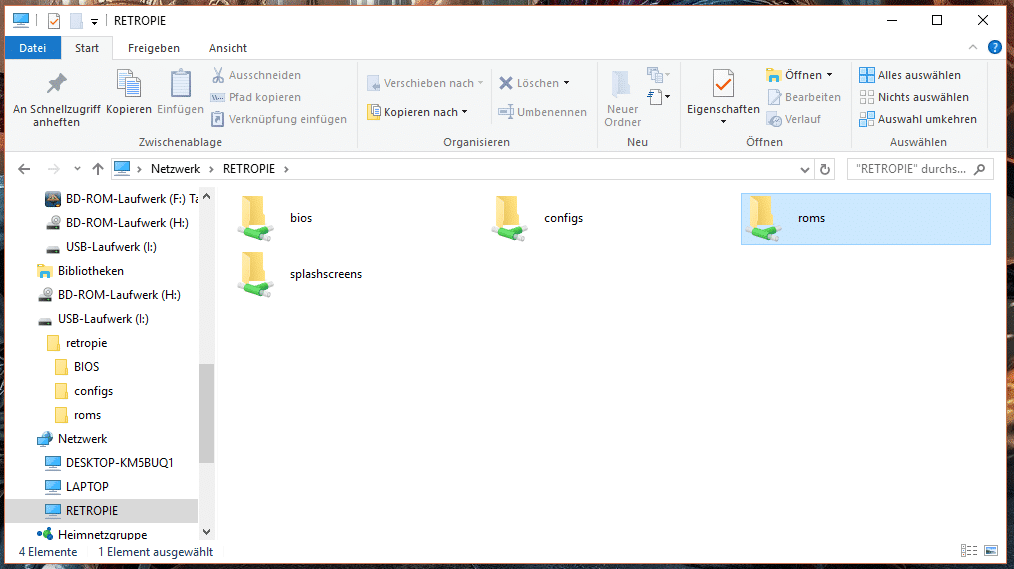Click Nichts auswählen

pyautogui.click(x=914, y=97)
